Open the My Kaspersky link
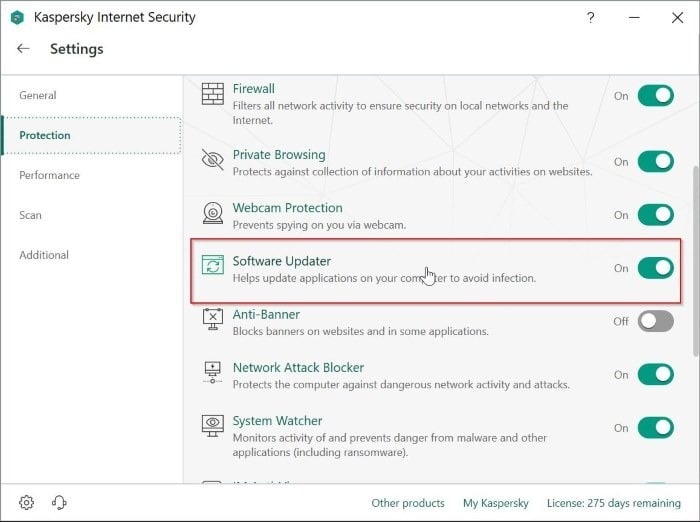This screenshot has width=700, height=522. point(496,503)
